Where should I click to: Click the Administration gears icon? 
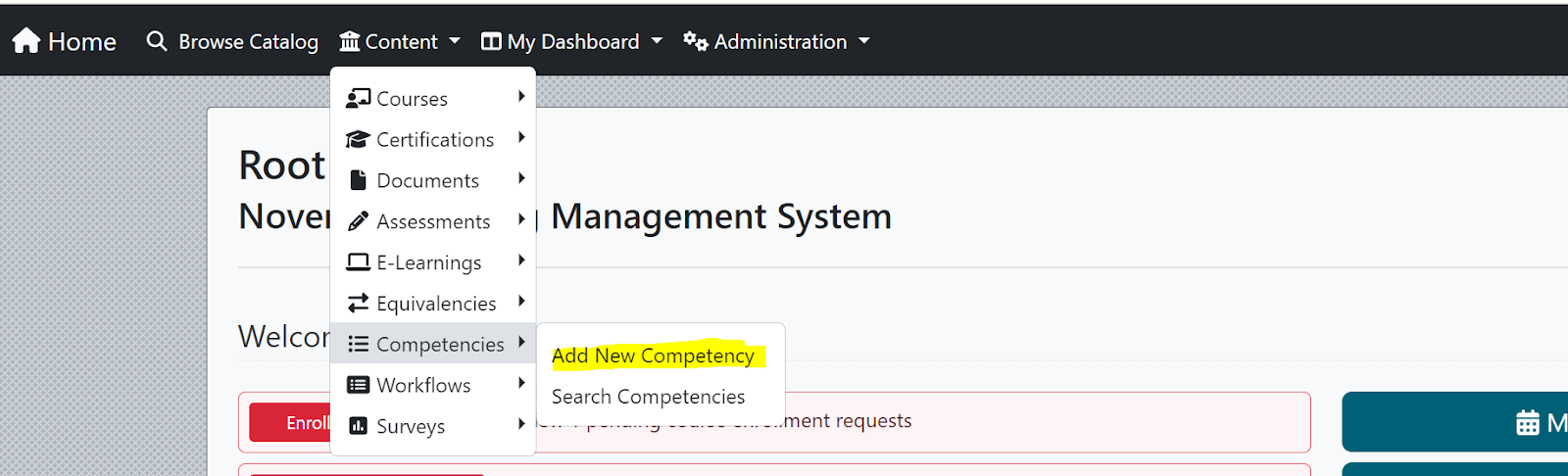tap(696, 41)
